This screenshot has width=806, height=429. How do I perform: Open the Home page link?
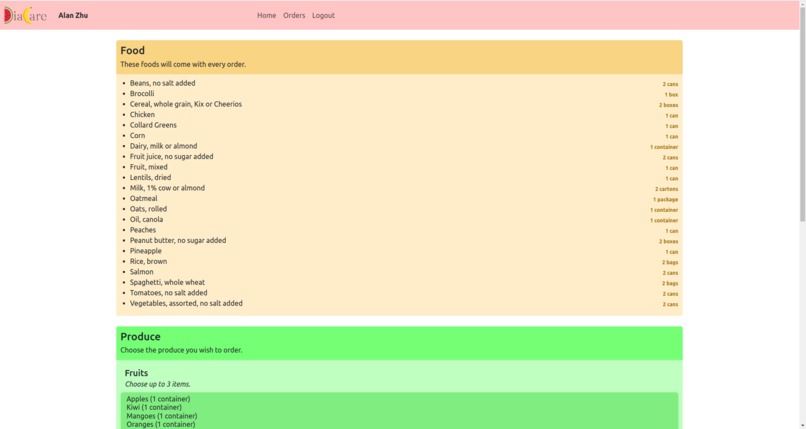(x=266, y=15)
